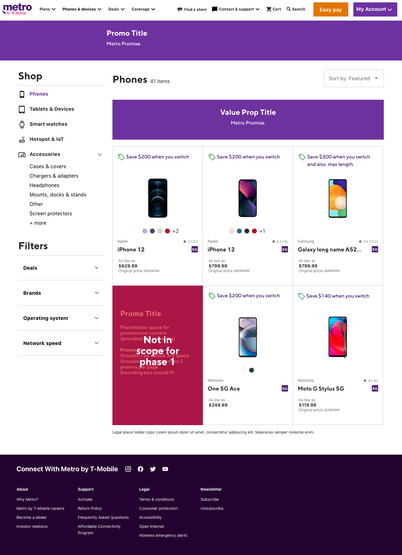Image resolution: width=402 pixels, height=555 pixels.
Task: Open Instagram icon in footer
Action: point(128,469)
